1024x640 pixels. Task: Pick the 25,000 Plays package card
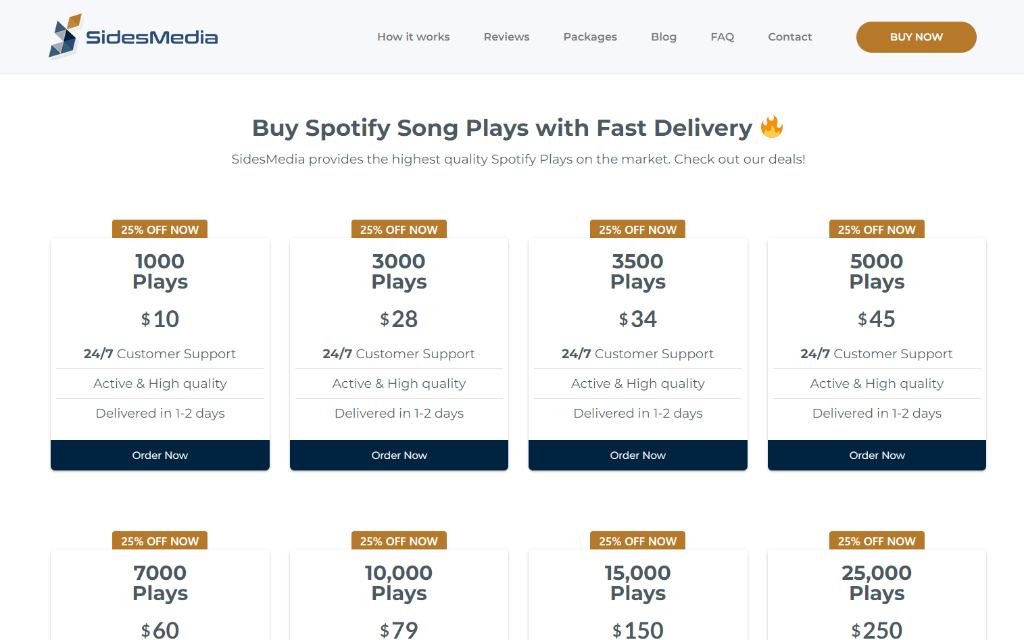click(x=877, y=583)
